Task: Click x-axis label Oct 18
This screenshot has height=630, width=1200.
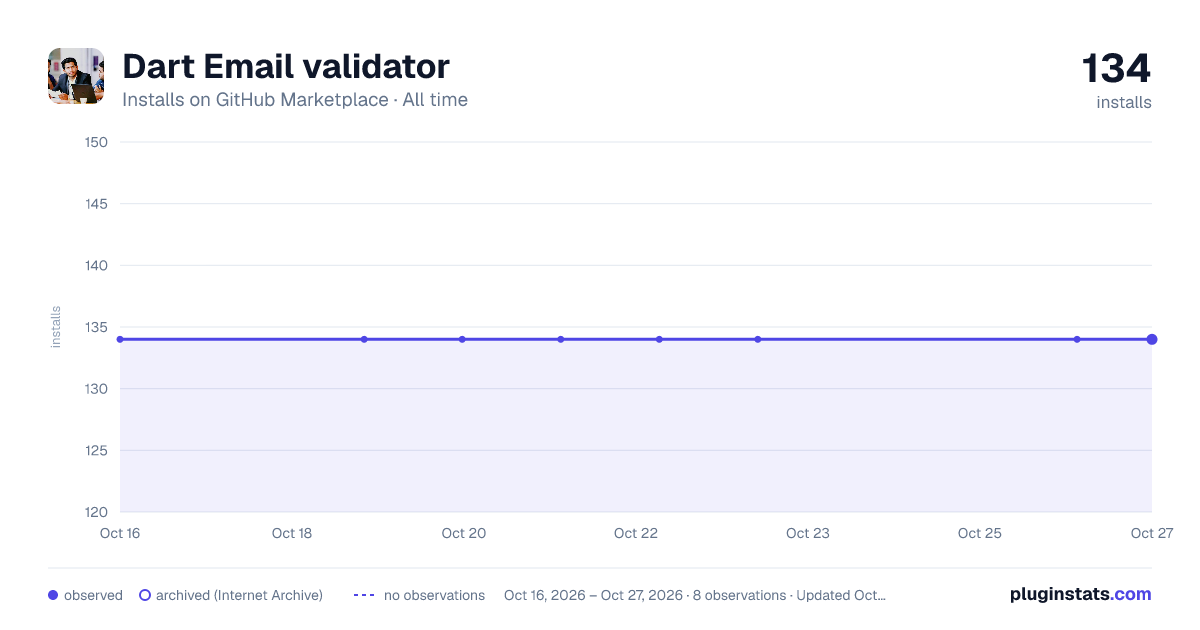Action: pyautogui.click(x=292, y=533)
